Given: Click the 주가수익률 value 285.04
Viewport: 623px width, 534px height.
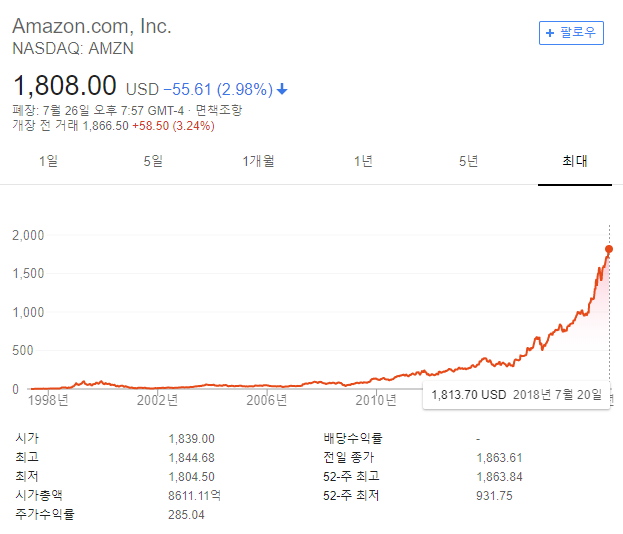Looking at the screenshot, I should 186,514.
